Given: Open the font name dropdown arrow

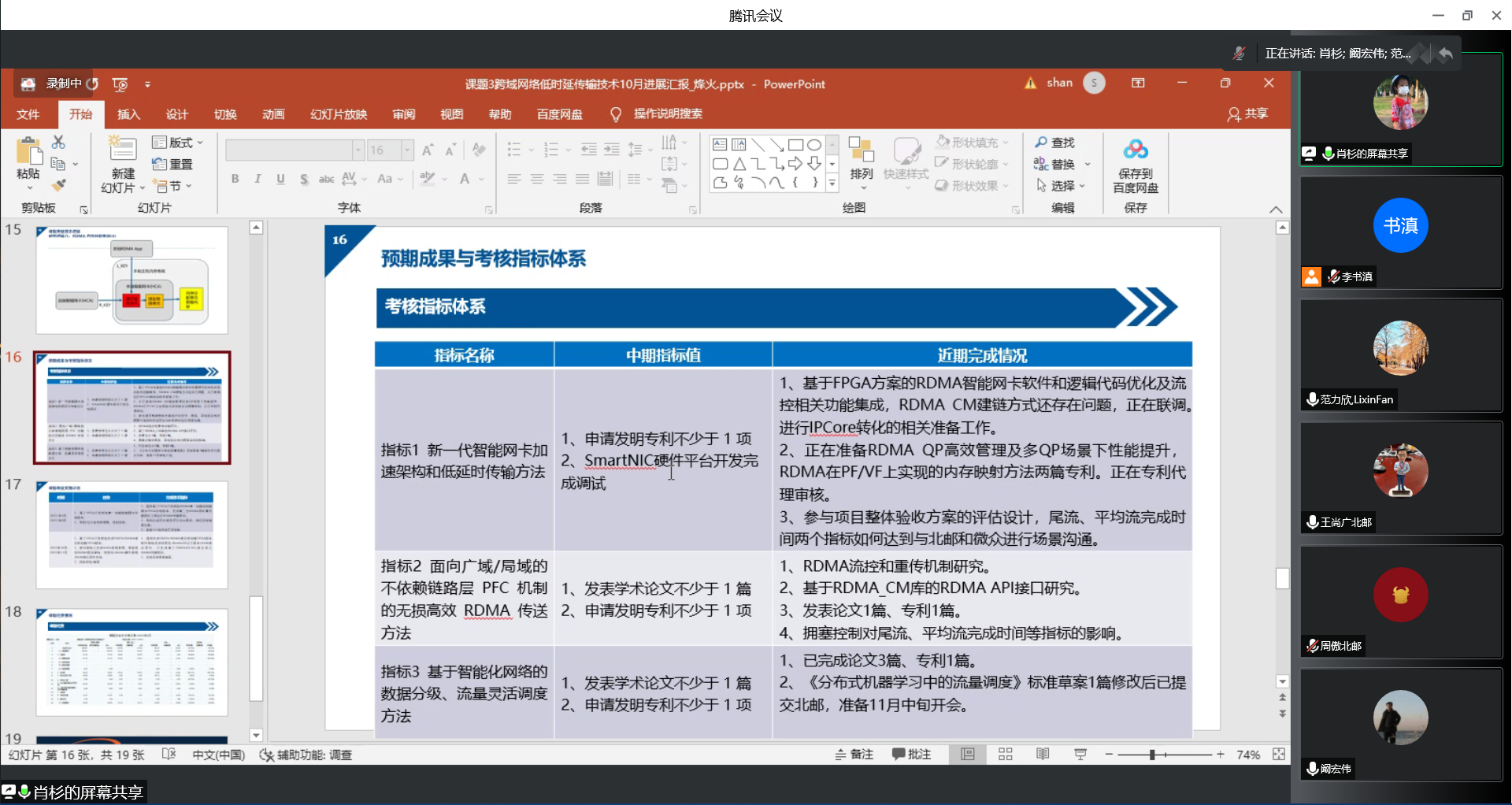Looking at the screenshot, I should tap(358, 150).
